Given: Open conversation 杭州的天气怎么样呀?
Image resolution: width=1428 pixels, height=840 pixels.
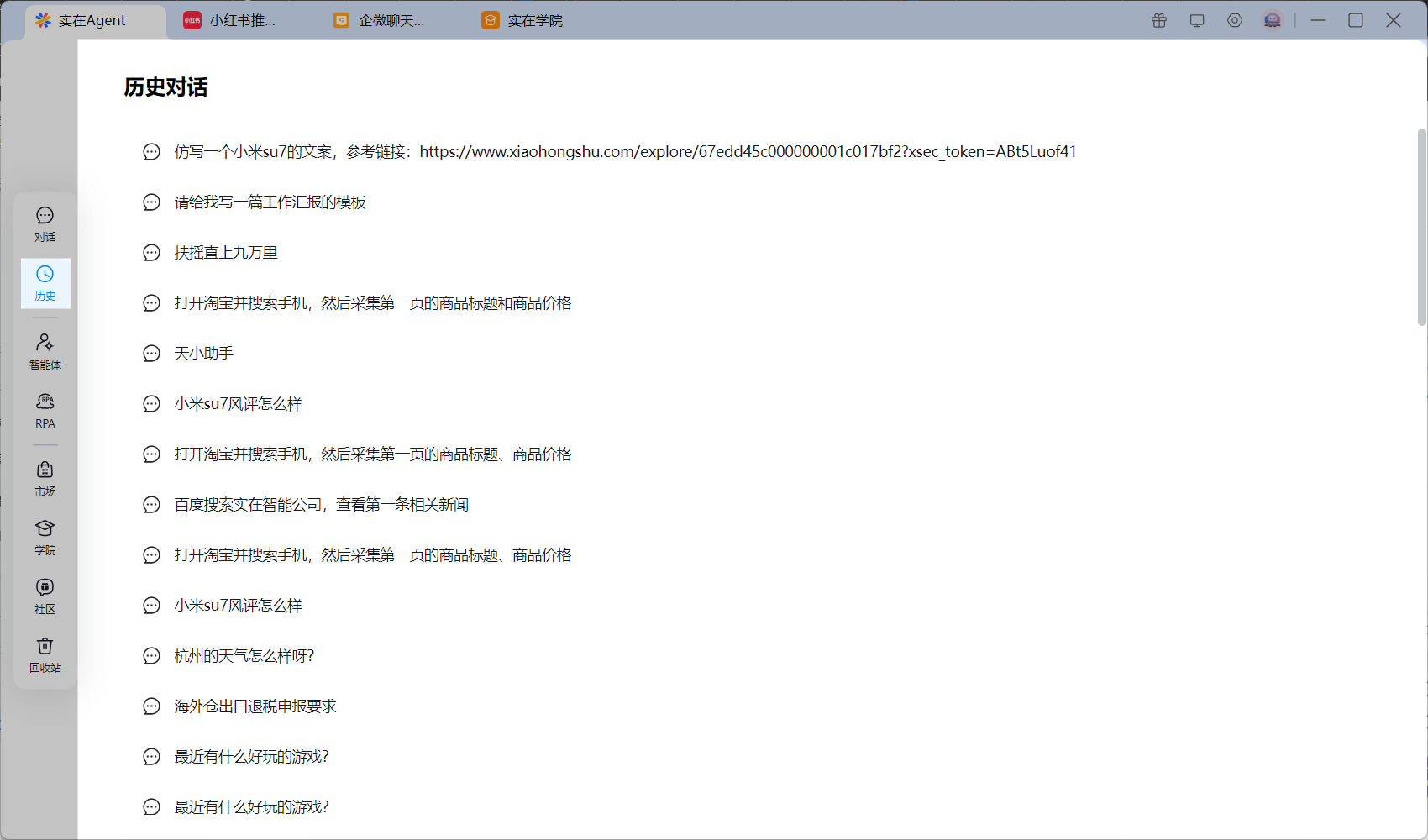Looking at the screenshot, I should 244,656.
